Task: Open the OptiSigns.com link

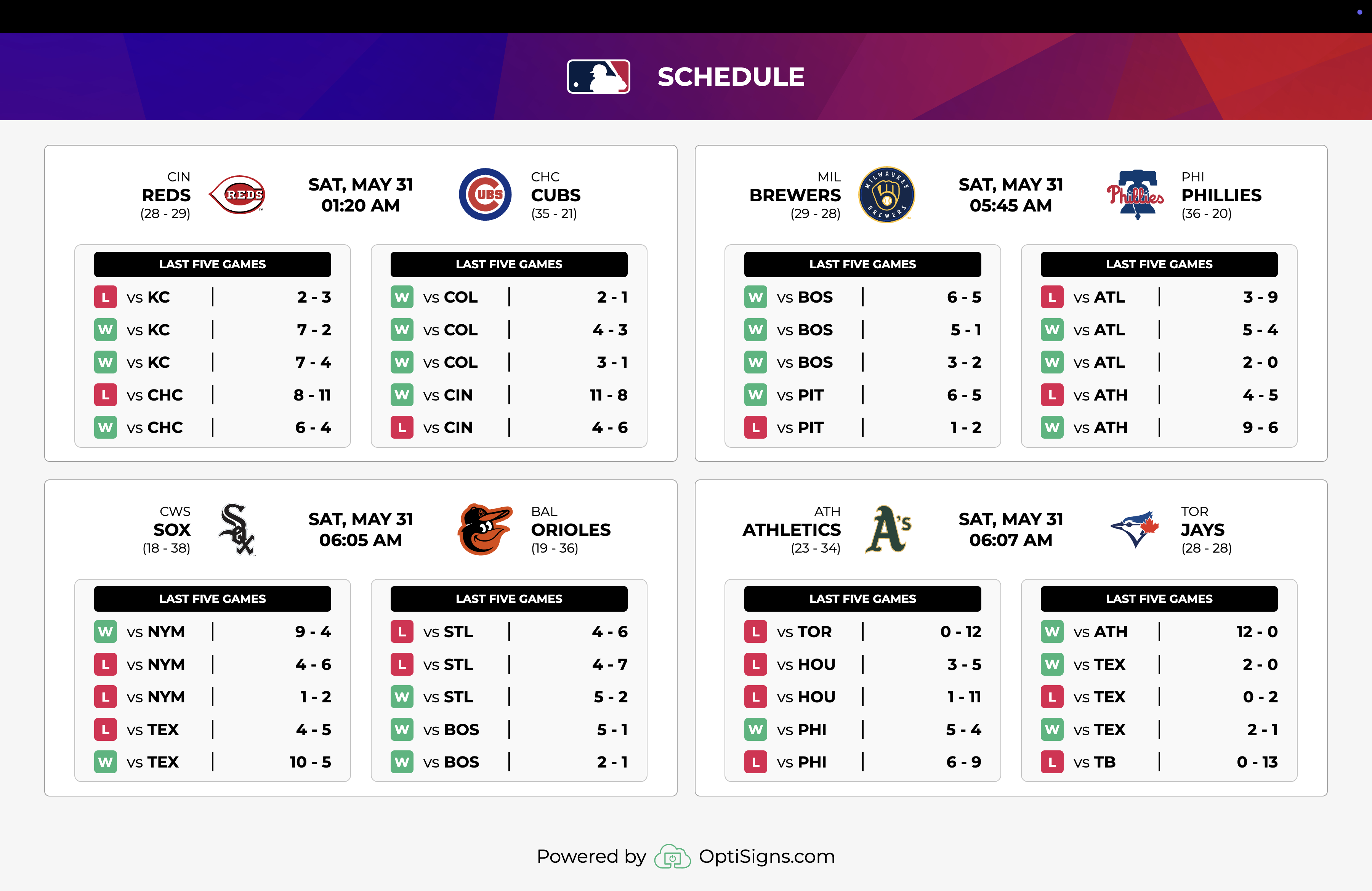Action: [x=767, y=856]
